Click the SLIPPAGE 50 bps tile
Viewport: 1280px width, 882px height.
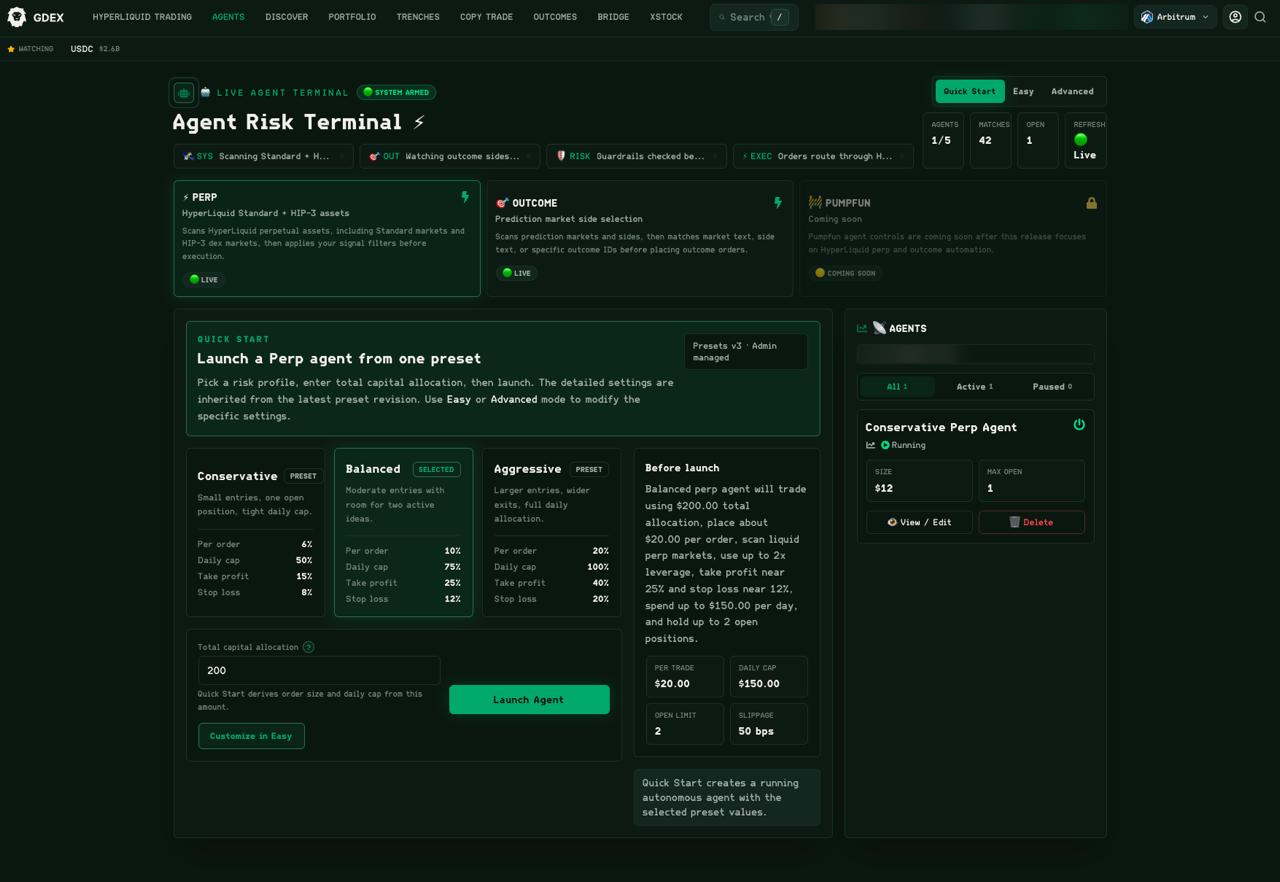click(769, 724)
